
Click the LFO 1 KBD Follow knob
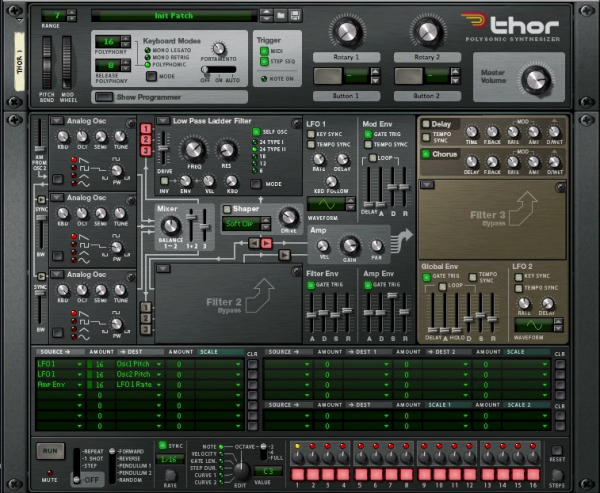click(331, 181)
